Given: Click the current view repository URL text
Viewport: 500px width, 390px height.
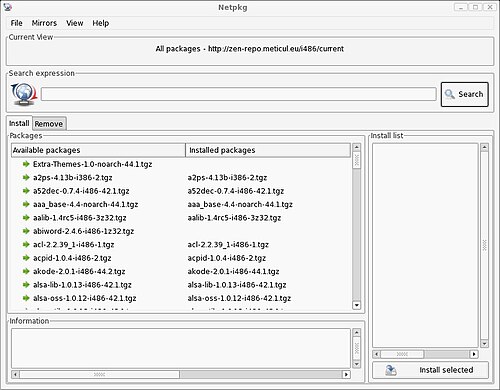Looking at the screenshot, I should (276, 49).
